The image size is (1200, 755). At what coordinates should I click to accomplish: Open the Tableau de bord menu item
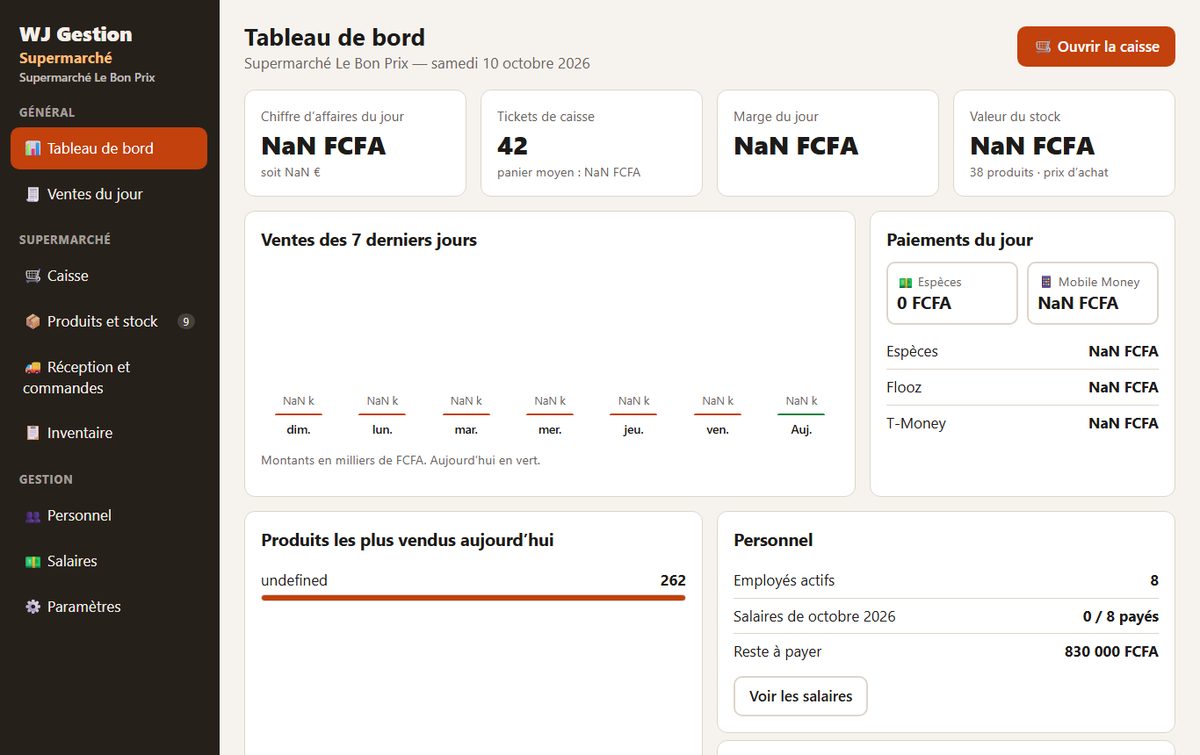click(x=109, y=148)
